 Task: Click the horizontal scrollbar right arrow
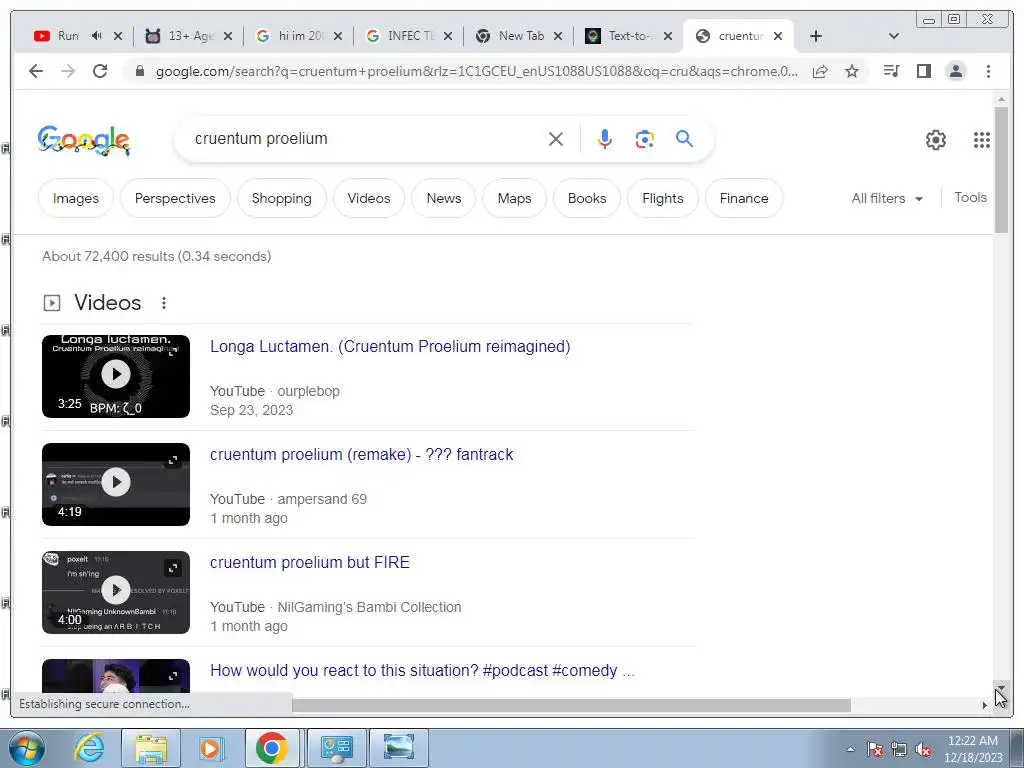point(984,705)
